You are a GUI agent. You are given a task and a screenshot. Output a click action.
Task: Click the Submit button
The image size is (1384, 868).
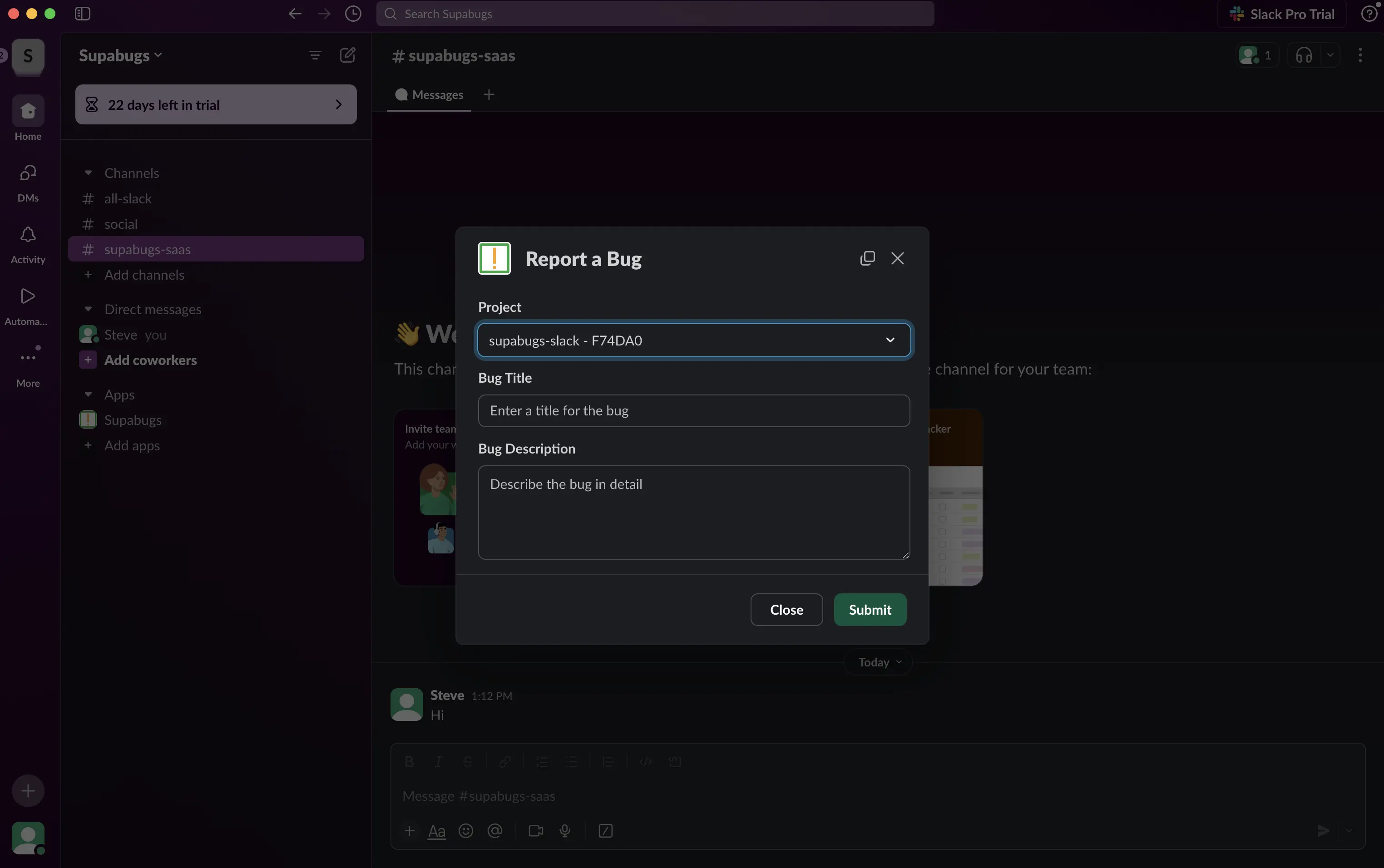click(x=870, y=610)
